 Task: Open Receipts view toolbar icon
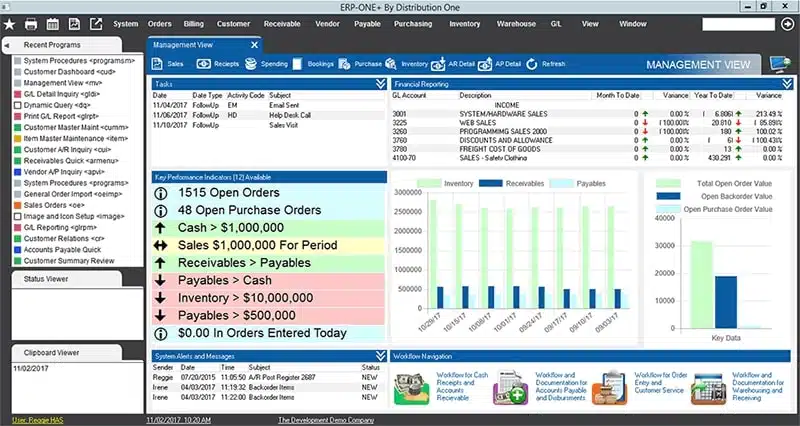tap(204, 64)
